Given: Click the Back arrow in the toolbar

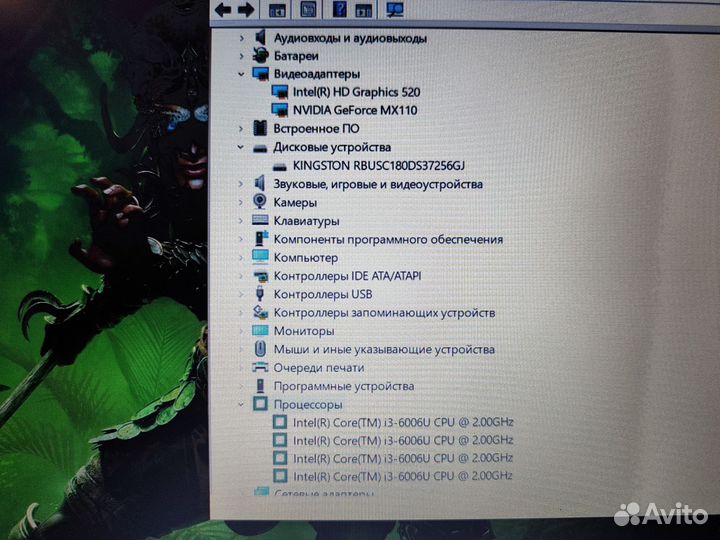Looking at the screenshot, I should [x=223, y=10].
